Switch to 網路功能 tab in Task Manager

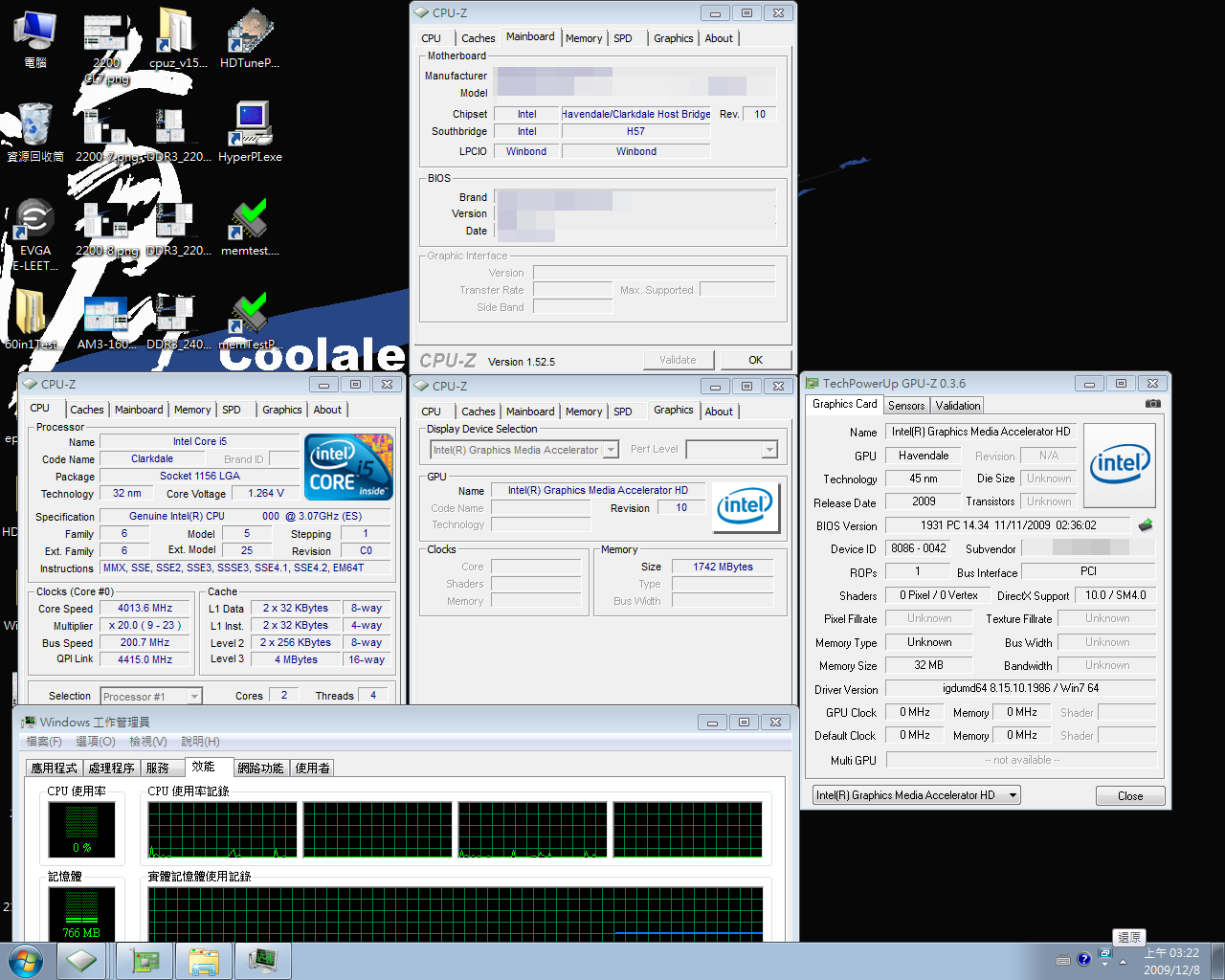click(260, 768)
